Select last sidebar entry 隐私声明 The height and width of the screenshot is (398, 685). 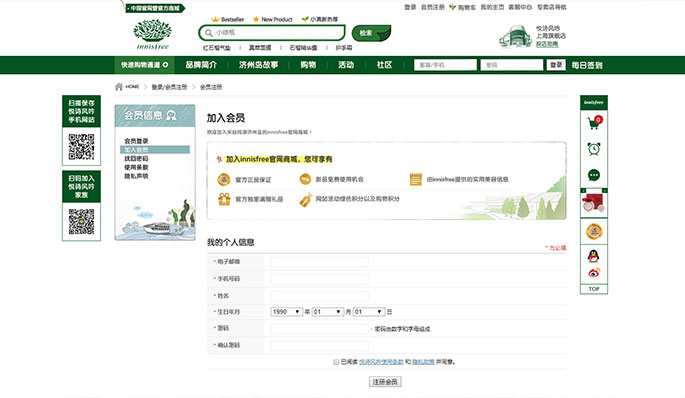click(x=136, y=176)
